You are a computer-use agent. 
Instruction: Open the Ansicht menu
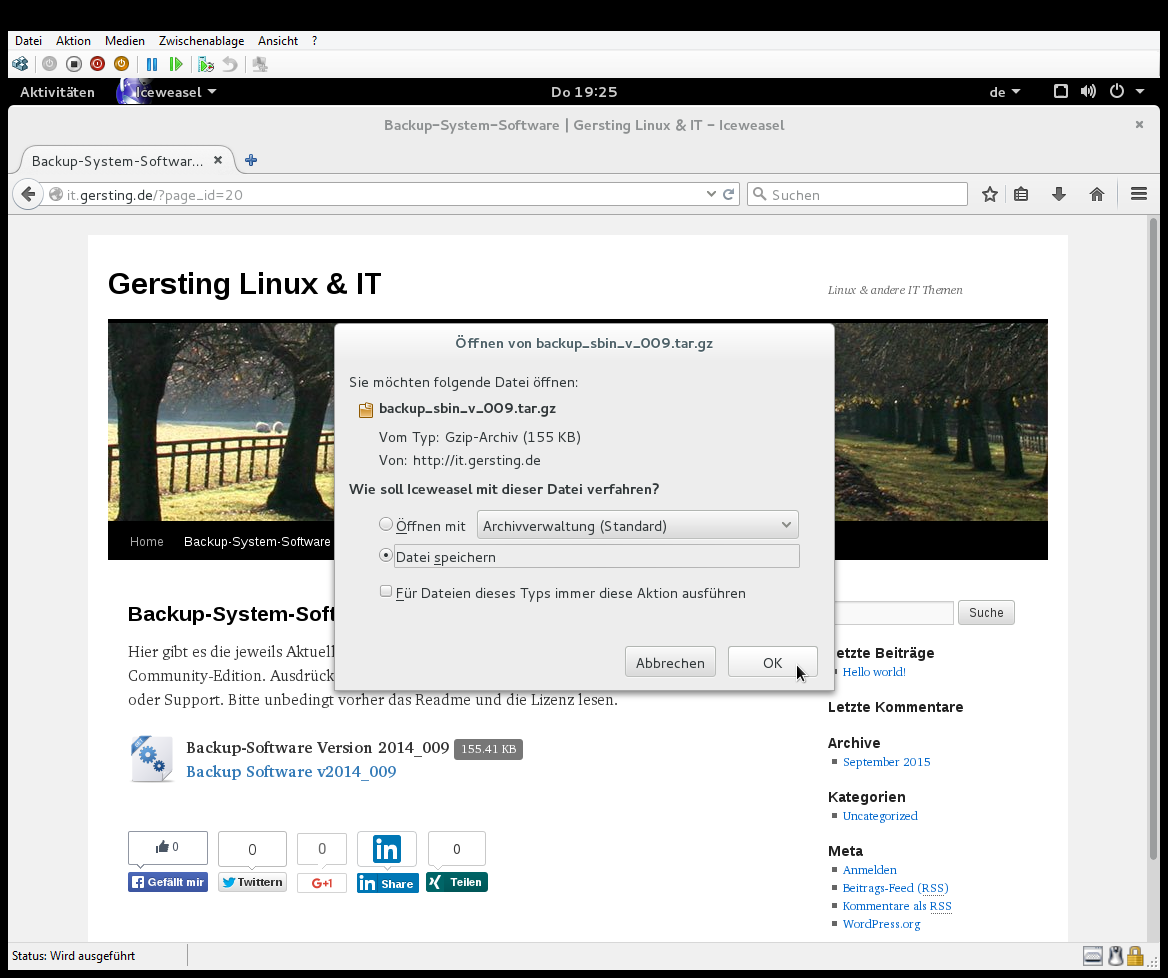(x=278, y=41)
